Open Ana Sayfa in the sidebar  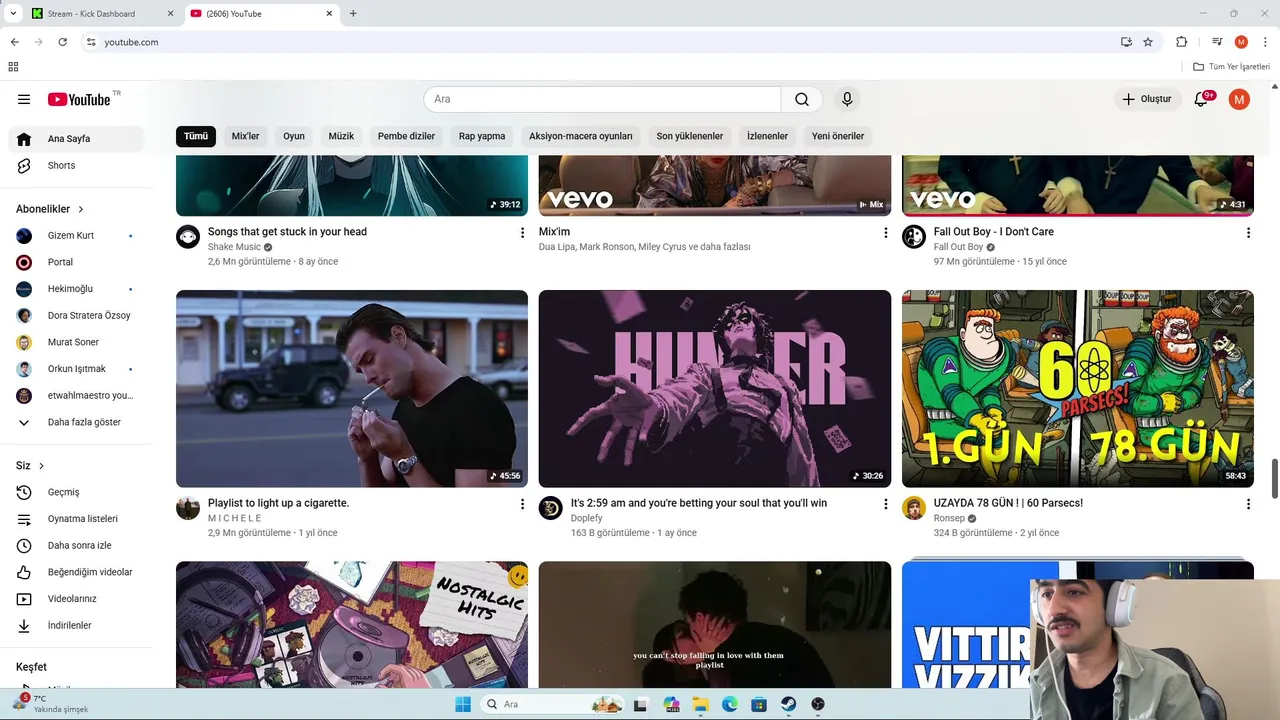click(x=76, y=139)
